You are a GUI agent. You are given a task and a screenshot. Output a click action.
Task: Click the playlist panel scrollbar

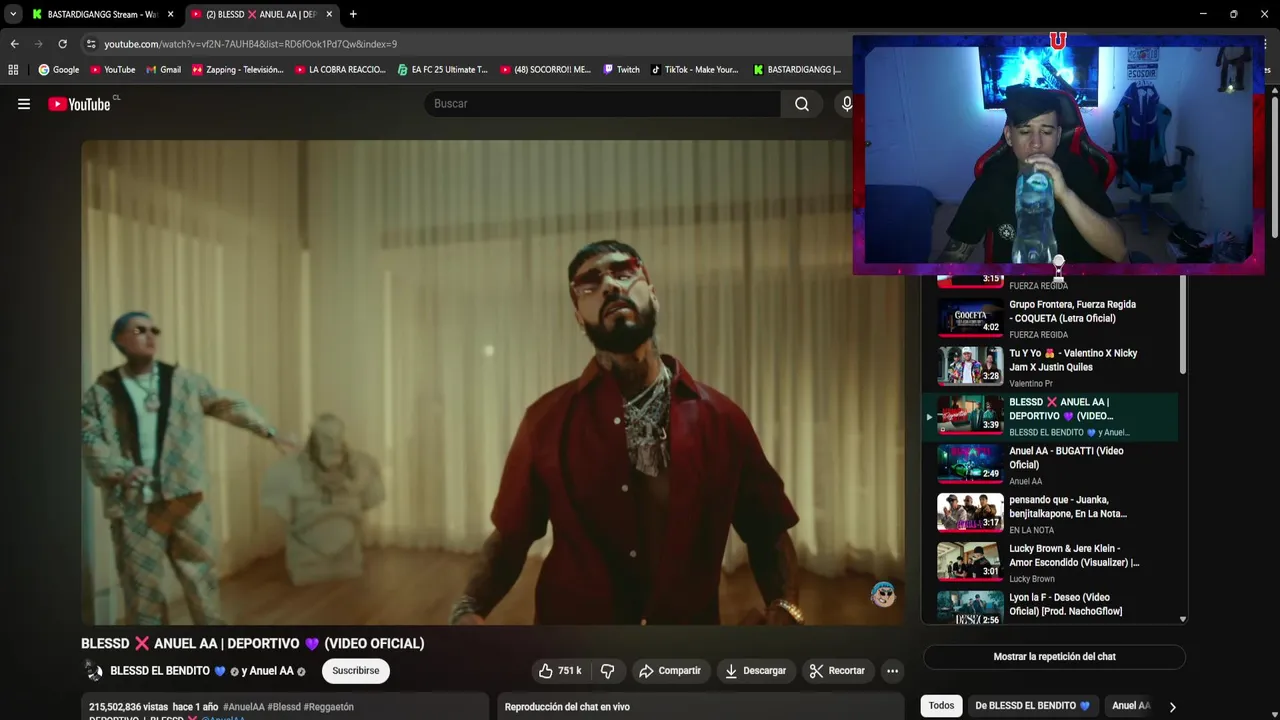tap(1183, 325)
